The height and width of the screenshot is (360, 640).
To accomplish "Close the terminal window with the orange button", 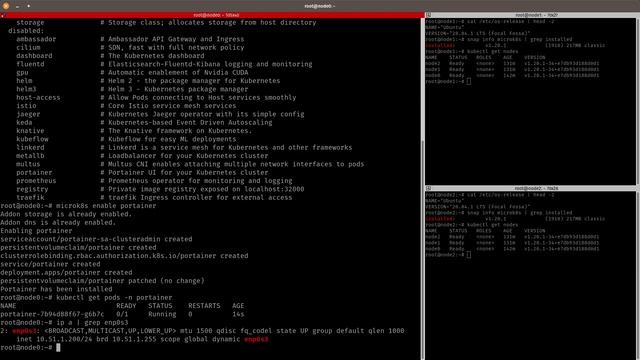I will 6,6.
